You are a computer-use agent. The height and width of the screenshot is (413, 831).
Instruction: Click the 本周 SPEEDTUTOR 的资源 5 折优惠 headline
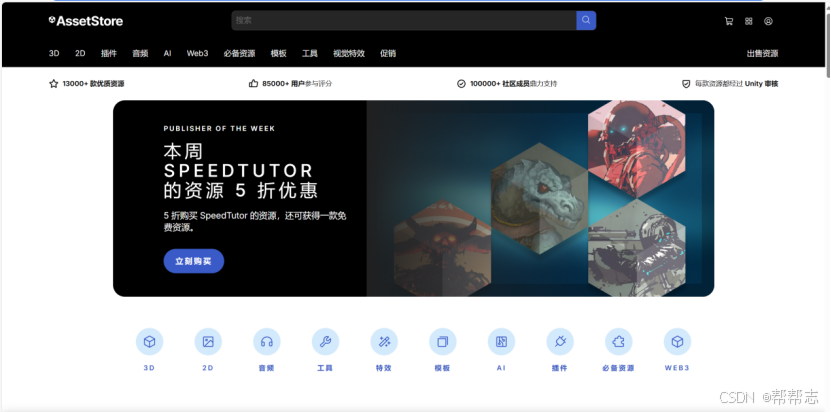(241, 172)
